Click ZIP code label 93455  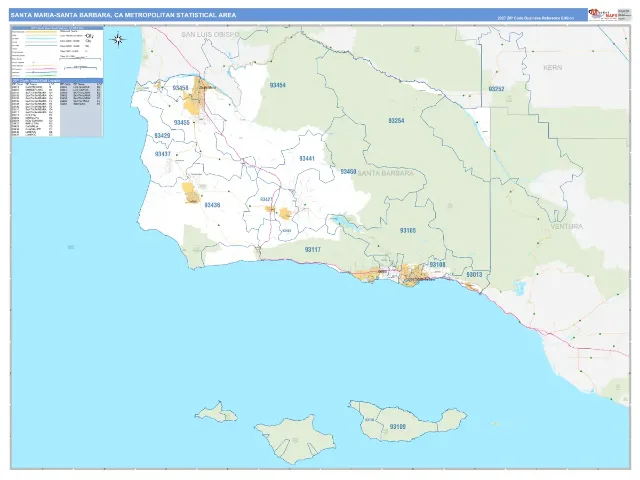[x=182, y=122]
